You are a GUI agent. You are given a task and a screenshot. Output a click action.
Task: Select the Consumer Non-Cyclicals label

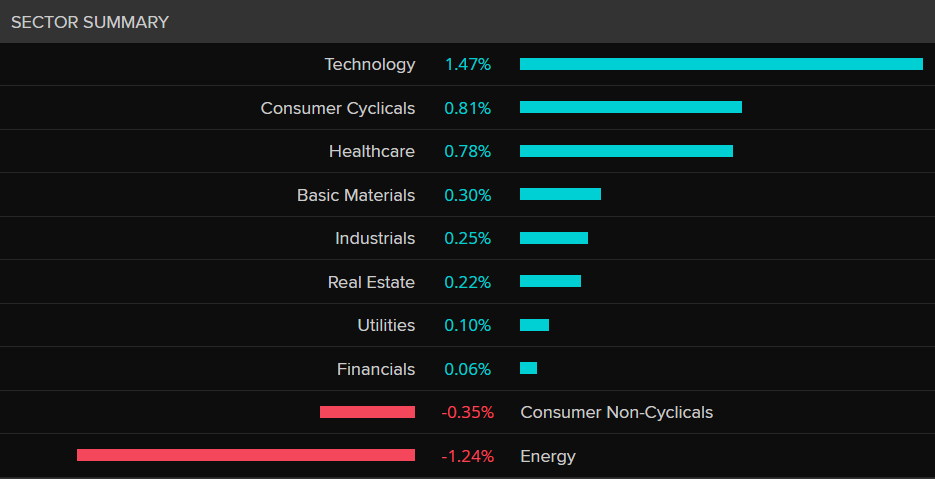pyautogui.click(x=616, y=412)
